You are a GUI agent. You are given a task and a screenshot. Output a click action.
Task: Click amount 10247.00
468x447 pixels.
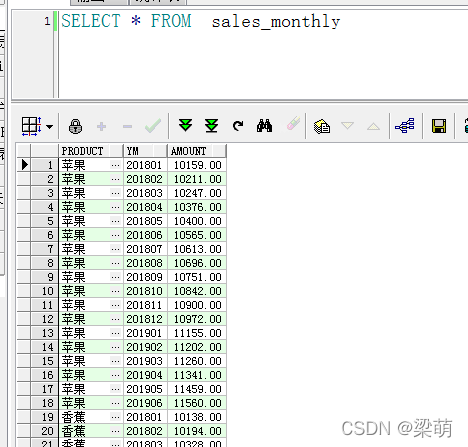click(x=197, y=193)
